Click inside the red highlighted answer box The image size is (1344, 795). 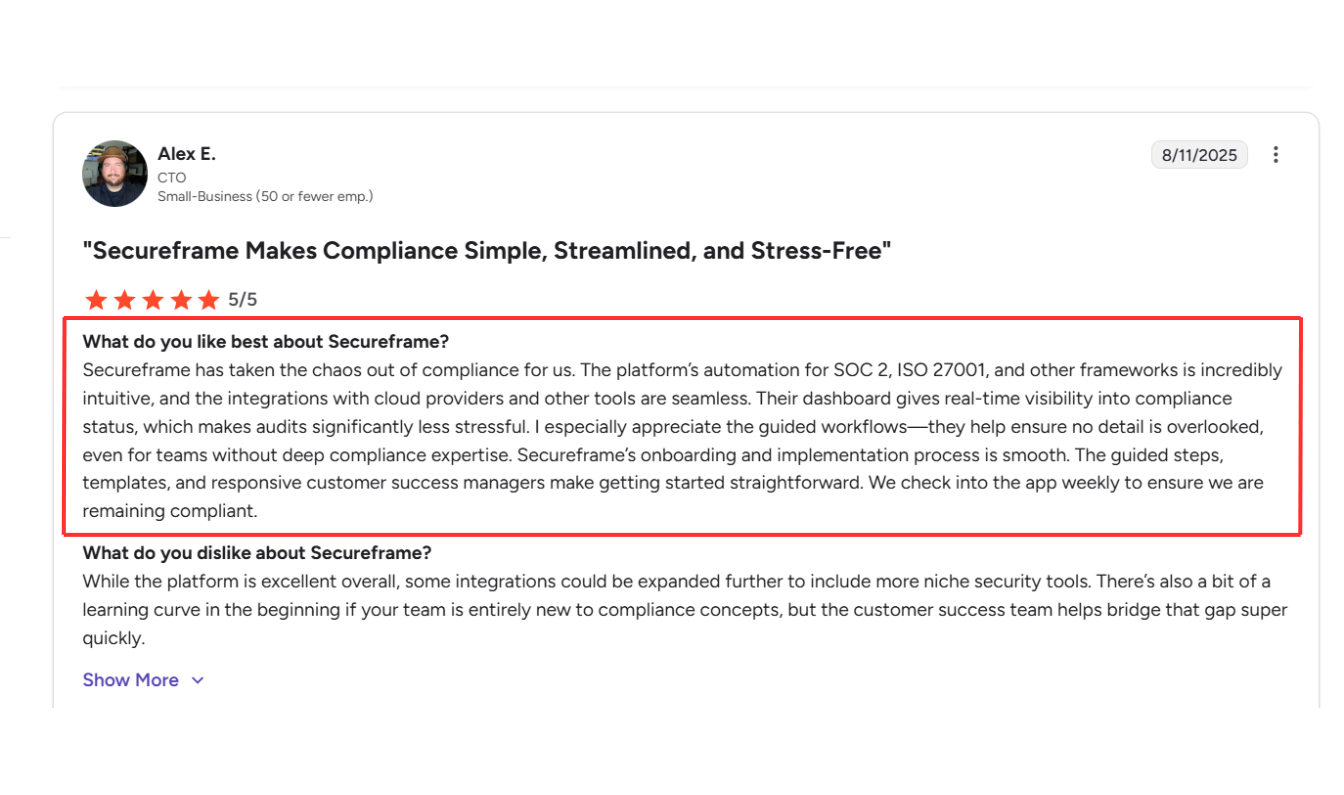683,426
